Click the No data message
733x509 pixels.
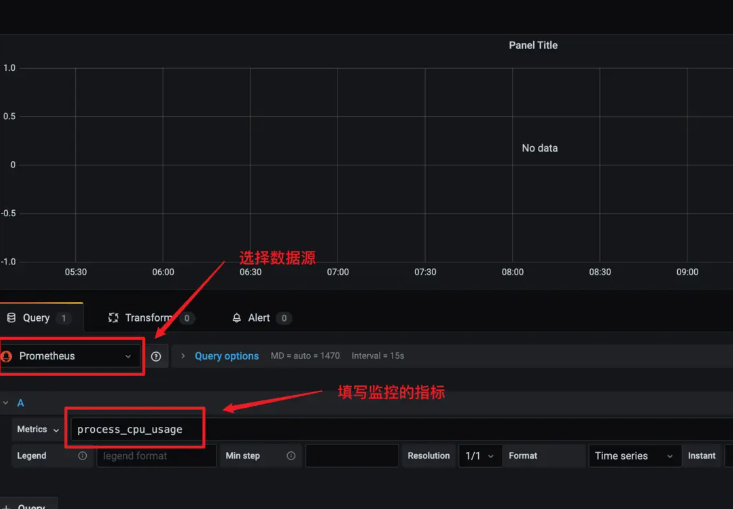click(539, 148)
